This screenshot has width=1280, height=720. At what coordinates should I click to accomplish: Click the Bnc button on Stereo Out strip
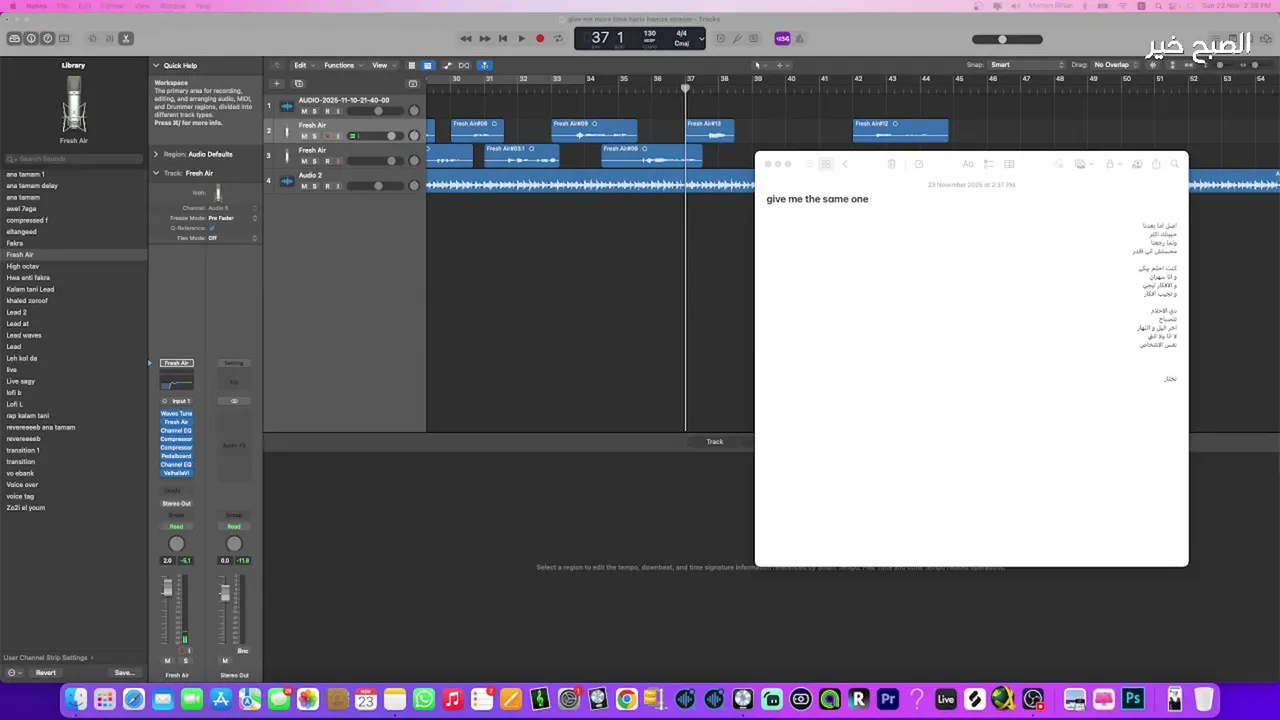tap(242, 651)
